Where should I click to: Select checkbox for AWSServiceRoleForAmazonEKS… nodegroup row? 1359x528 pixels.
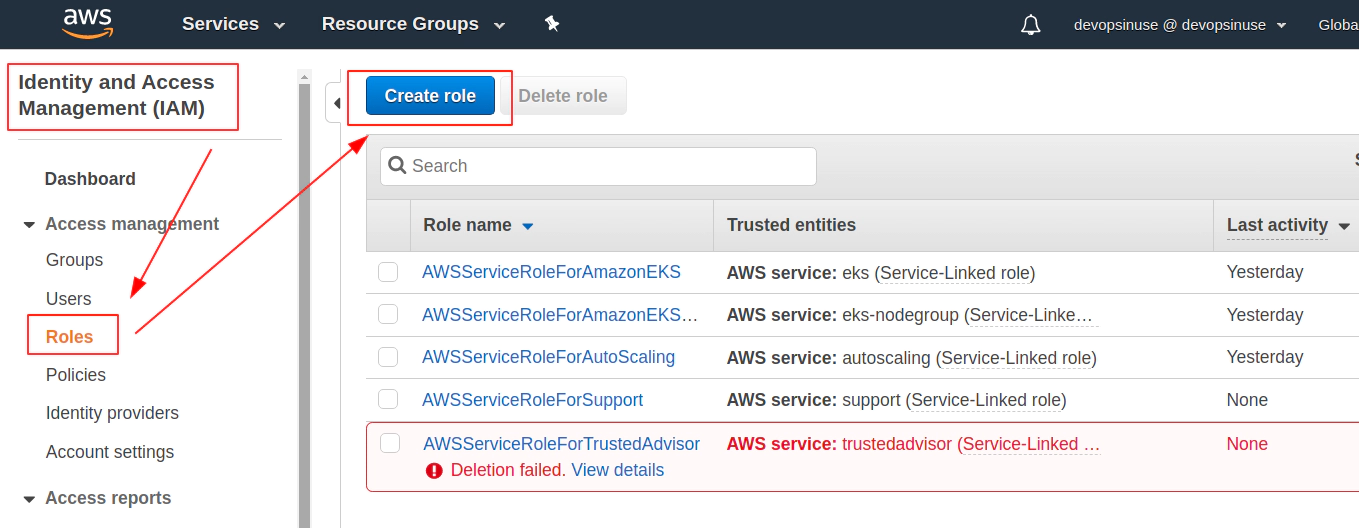pos(388,315)
